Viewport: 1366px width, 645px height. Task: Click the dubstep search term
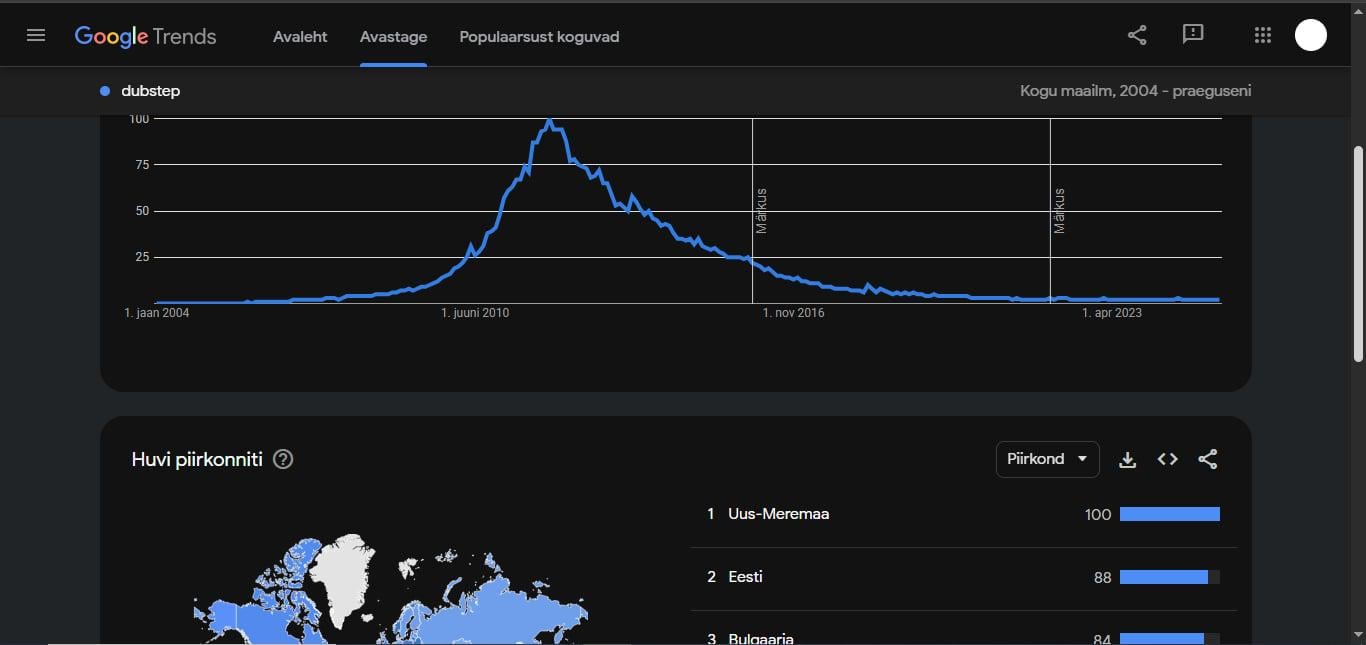[x=151, y=91]
